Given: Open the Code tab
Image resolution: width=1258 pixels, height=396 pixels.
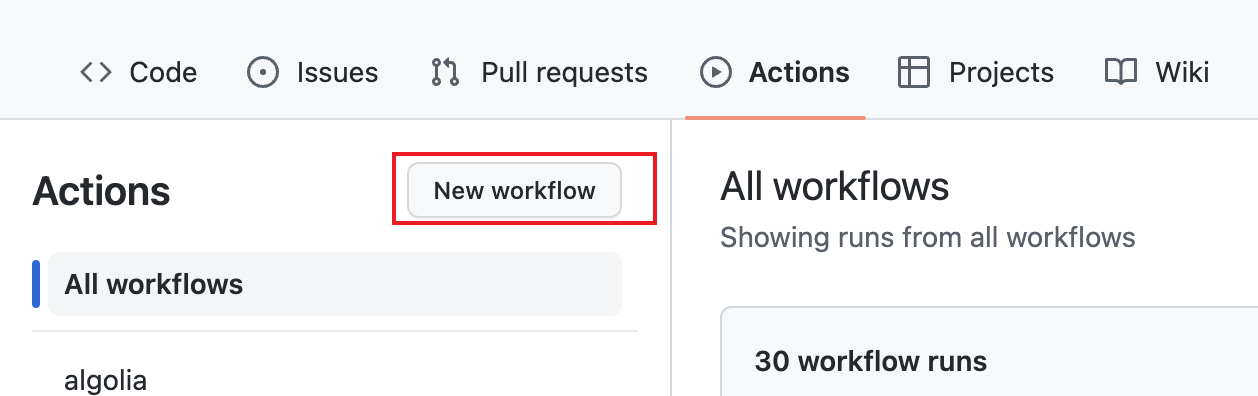Looking at the screenshot, I should 138,73.
